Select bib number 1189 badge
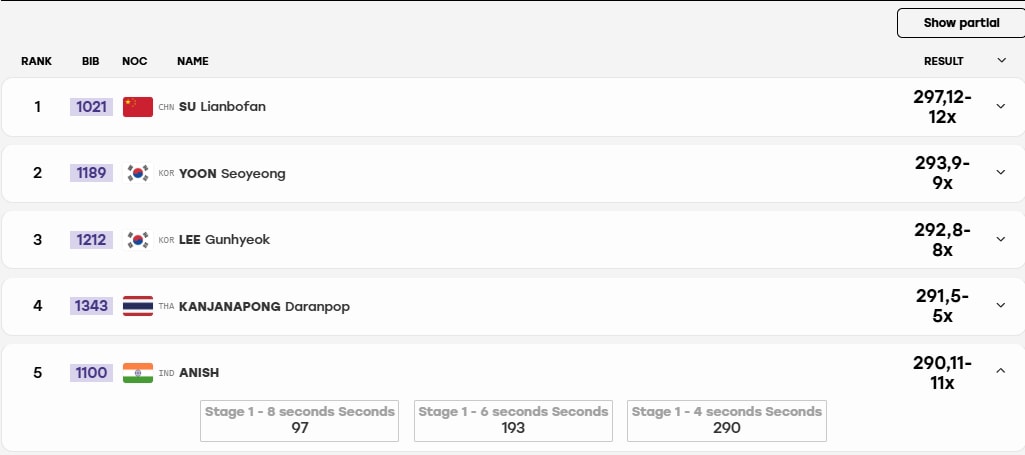Screen dimensions: 1025x455 [92, 173]
